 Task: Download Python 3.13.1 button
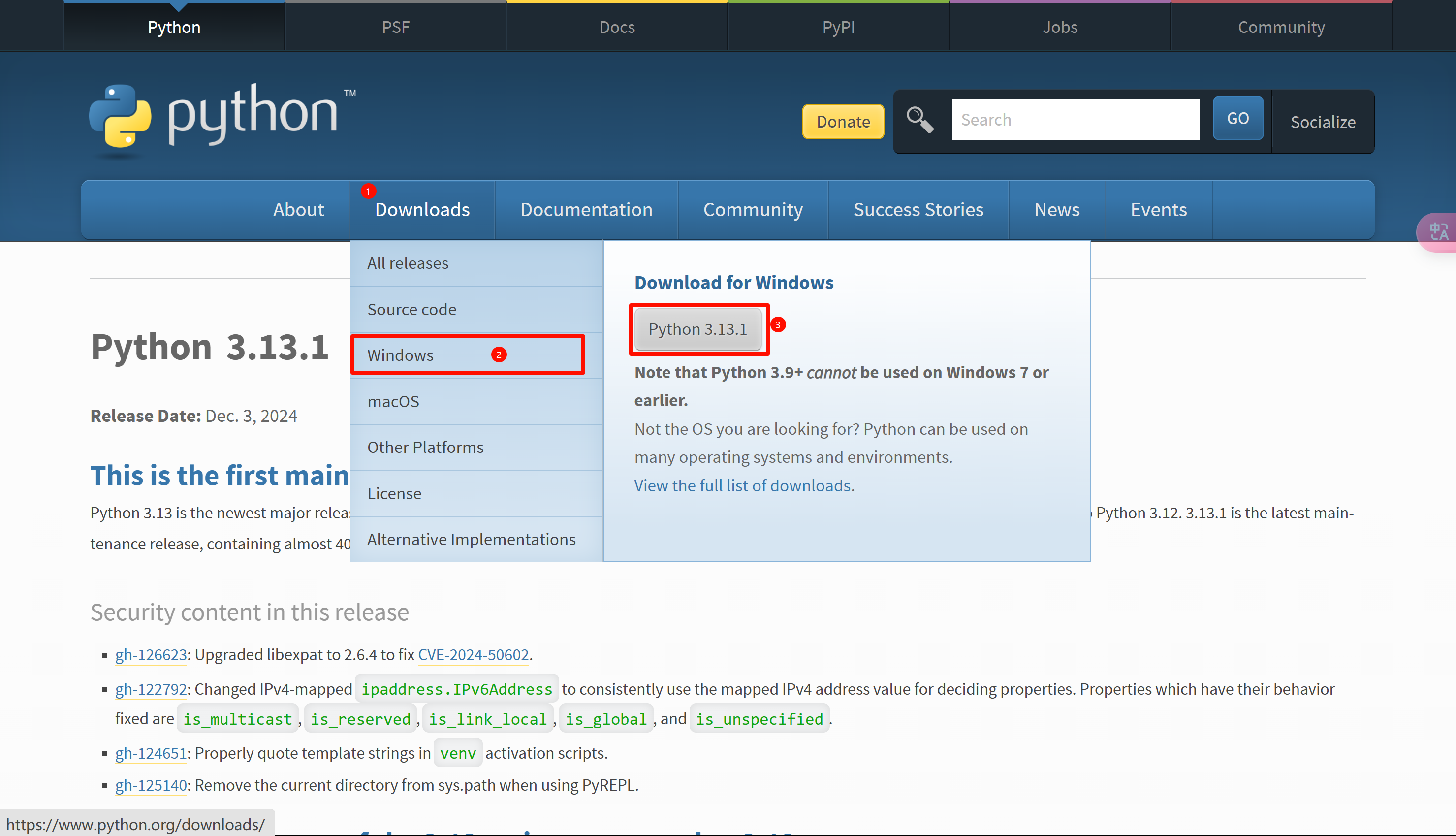click(x=697, y=329)
